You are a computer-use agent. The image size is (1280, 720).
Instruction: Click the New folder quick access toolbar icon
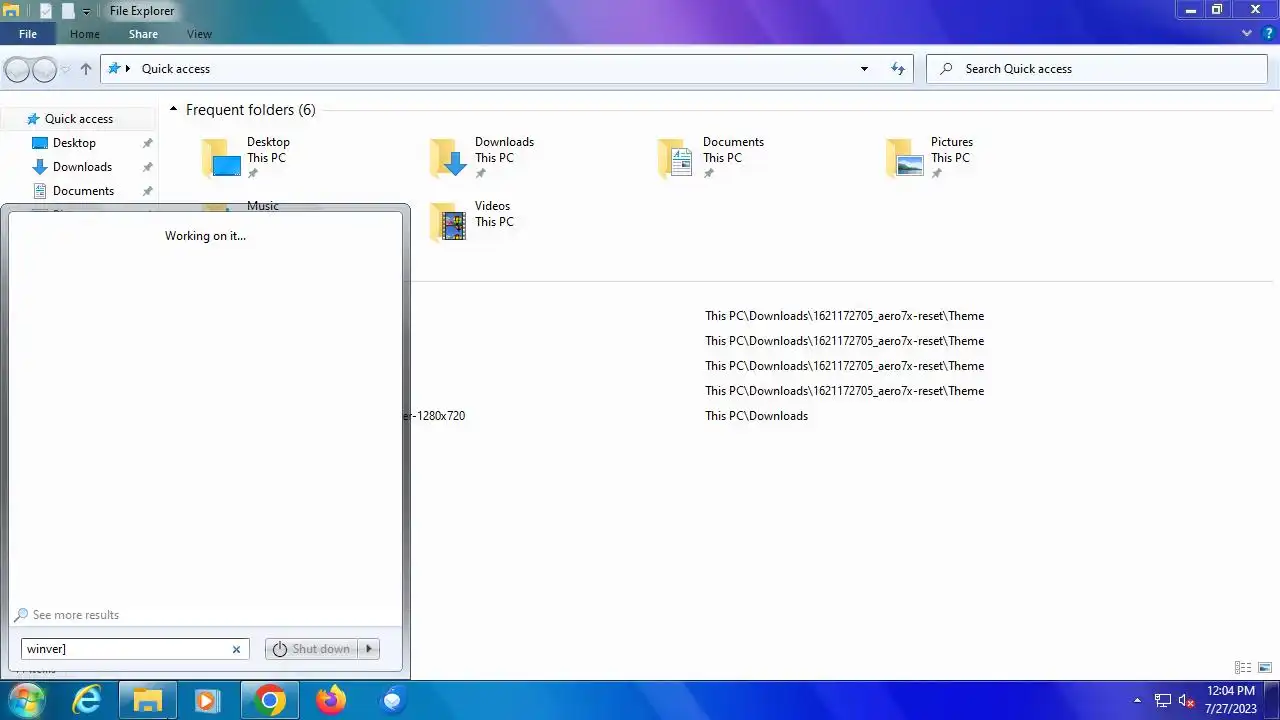coord(68,11)
